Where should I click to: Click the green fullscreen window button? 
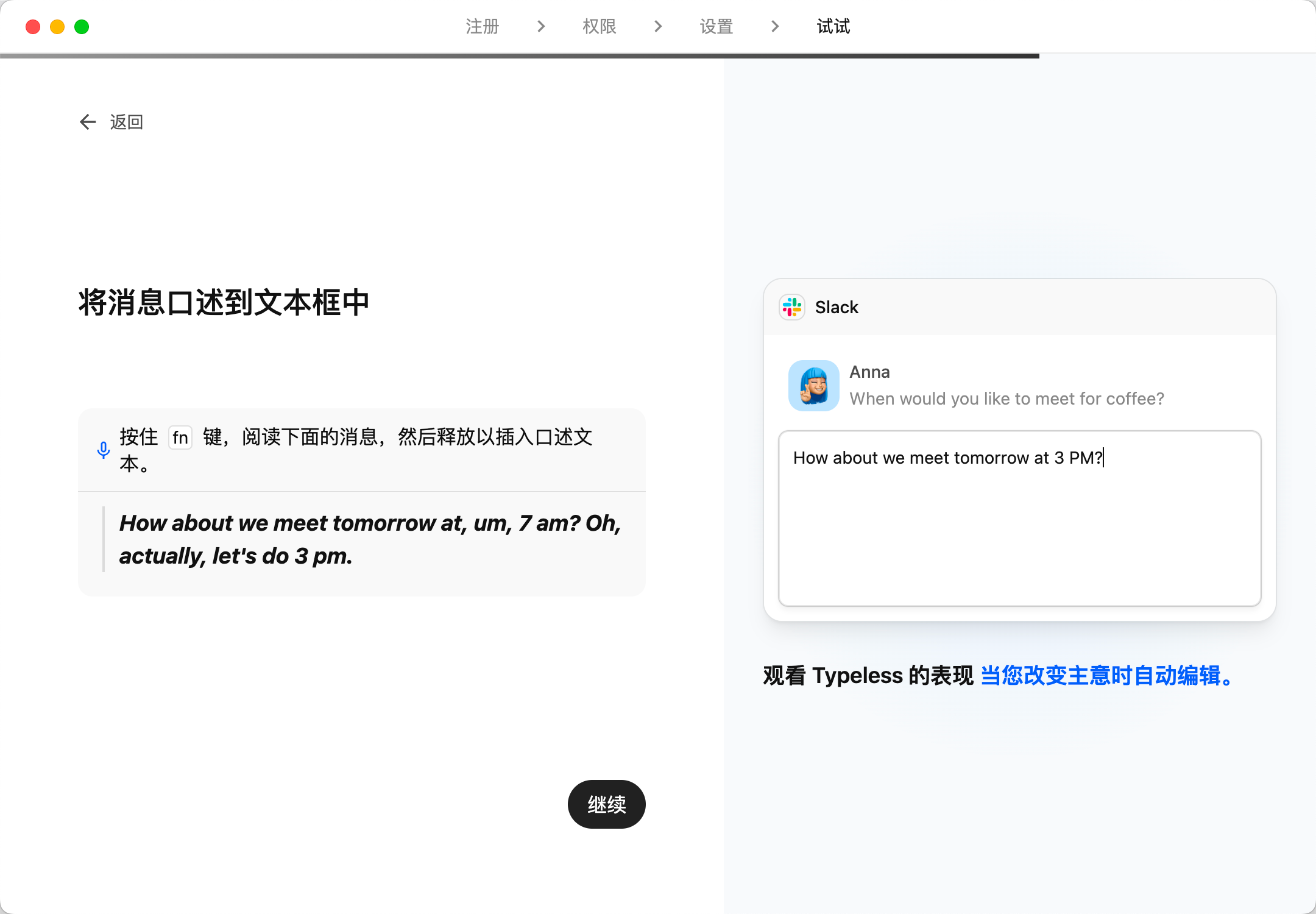pyautogui.click(x=82, y=27)
